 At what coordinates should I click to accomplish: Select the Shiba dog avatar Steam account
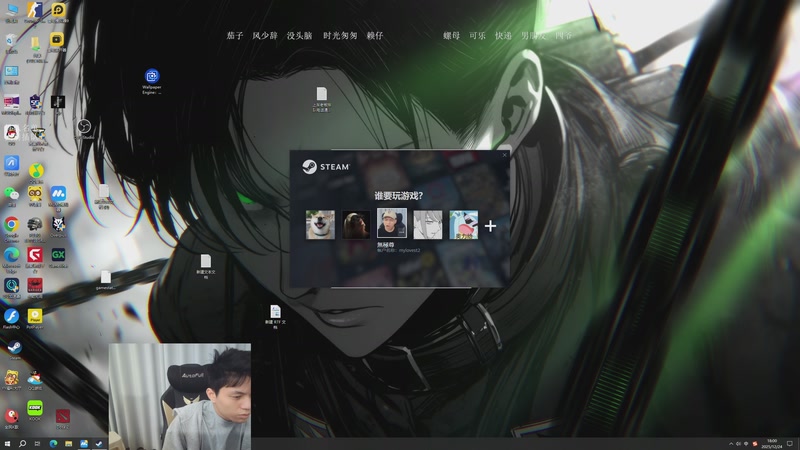(x=320, y=224)
